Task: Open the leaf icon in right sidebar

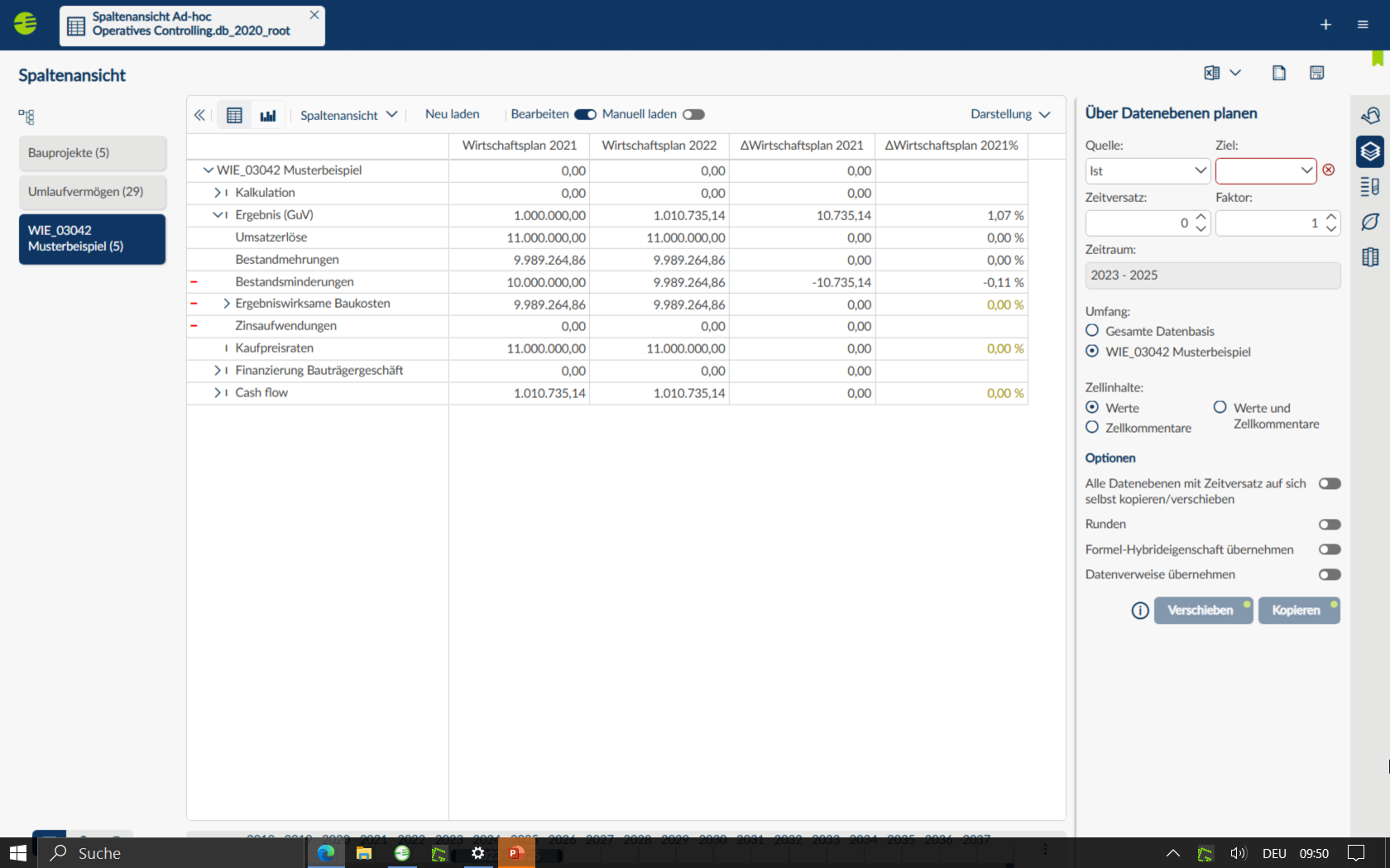Action: point(1370,222)
